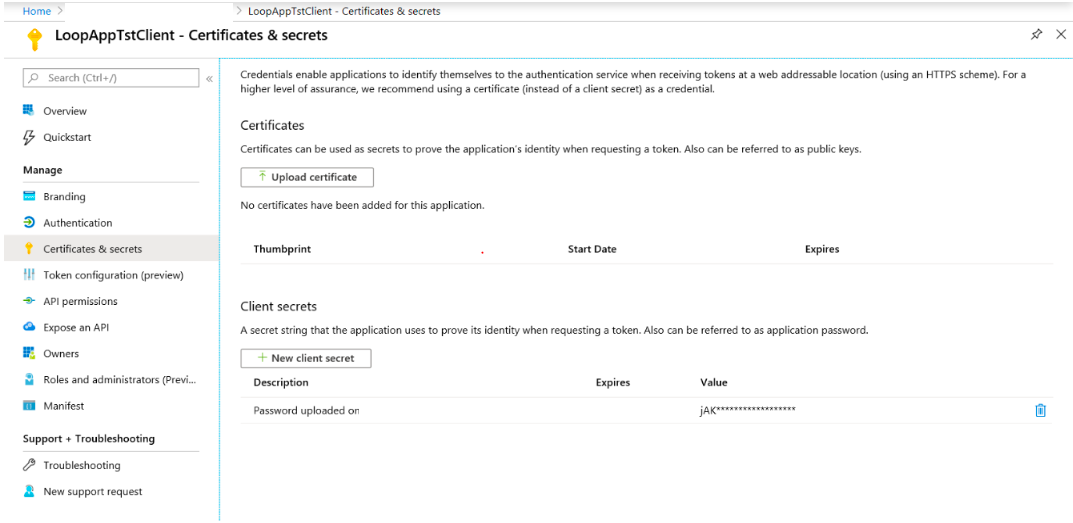Click LoopAppTstClient breadcrumb text

(x=344, y=11)
